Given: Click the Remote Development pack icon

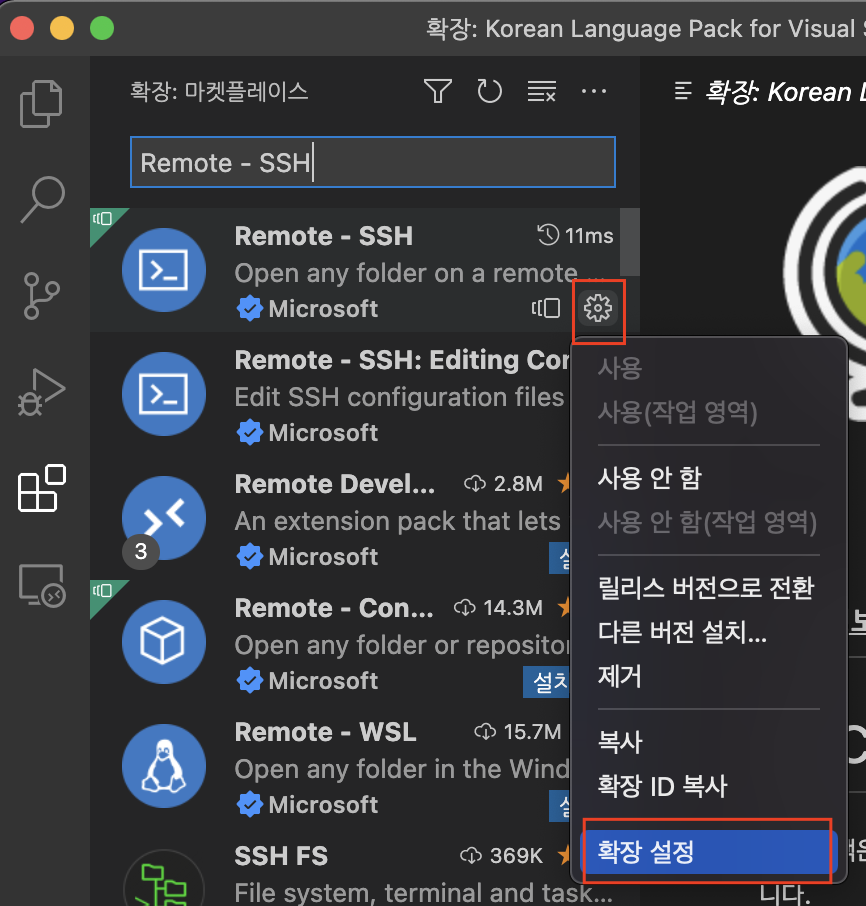Looking at the screenshot, I should (x=163, y=518).
